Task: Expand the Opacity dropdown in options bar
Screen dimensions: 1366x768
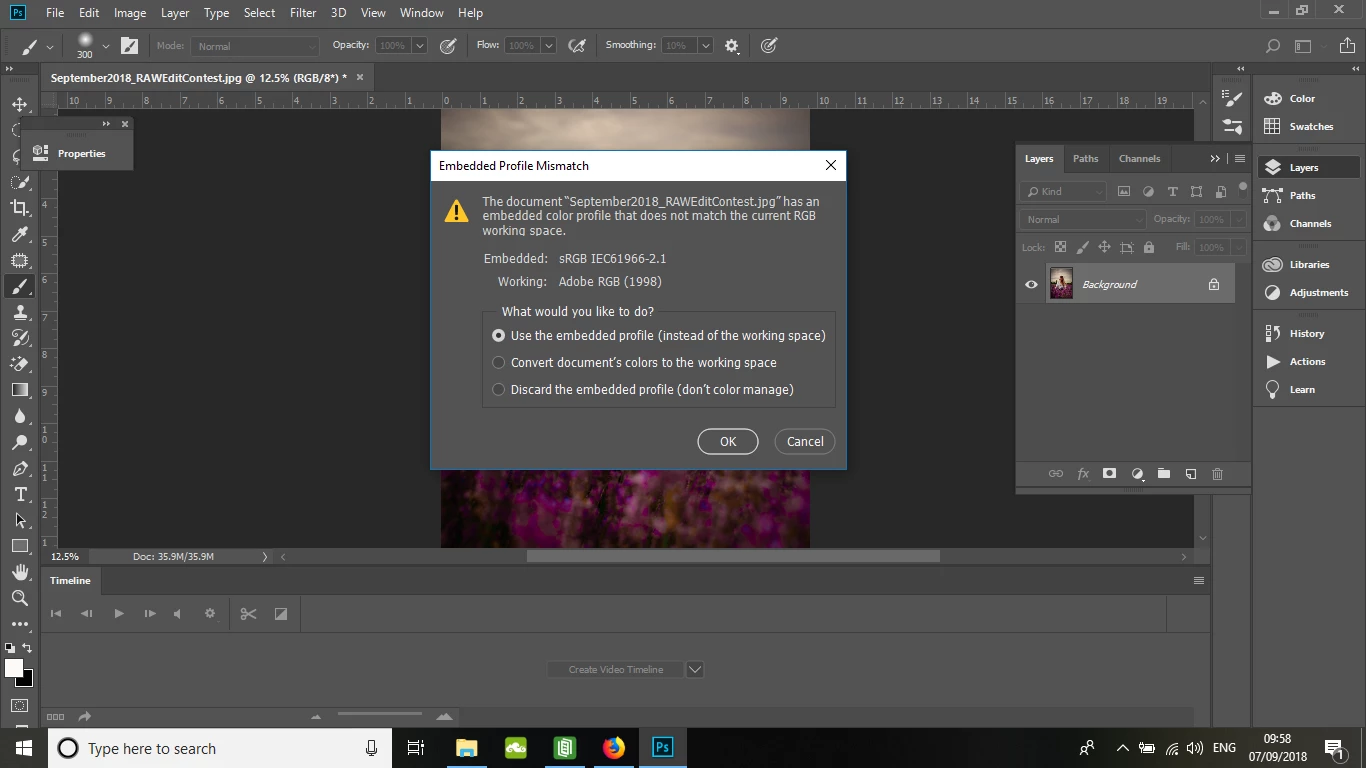Action: [419, 46]
